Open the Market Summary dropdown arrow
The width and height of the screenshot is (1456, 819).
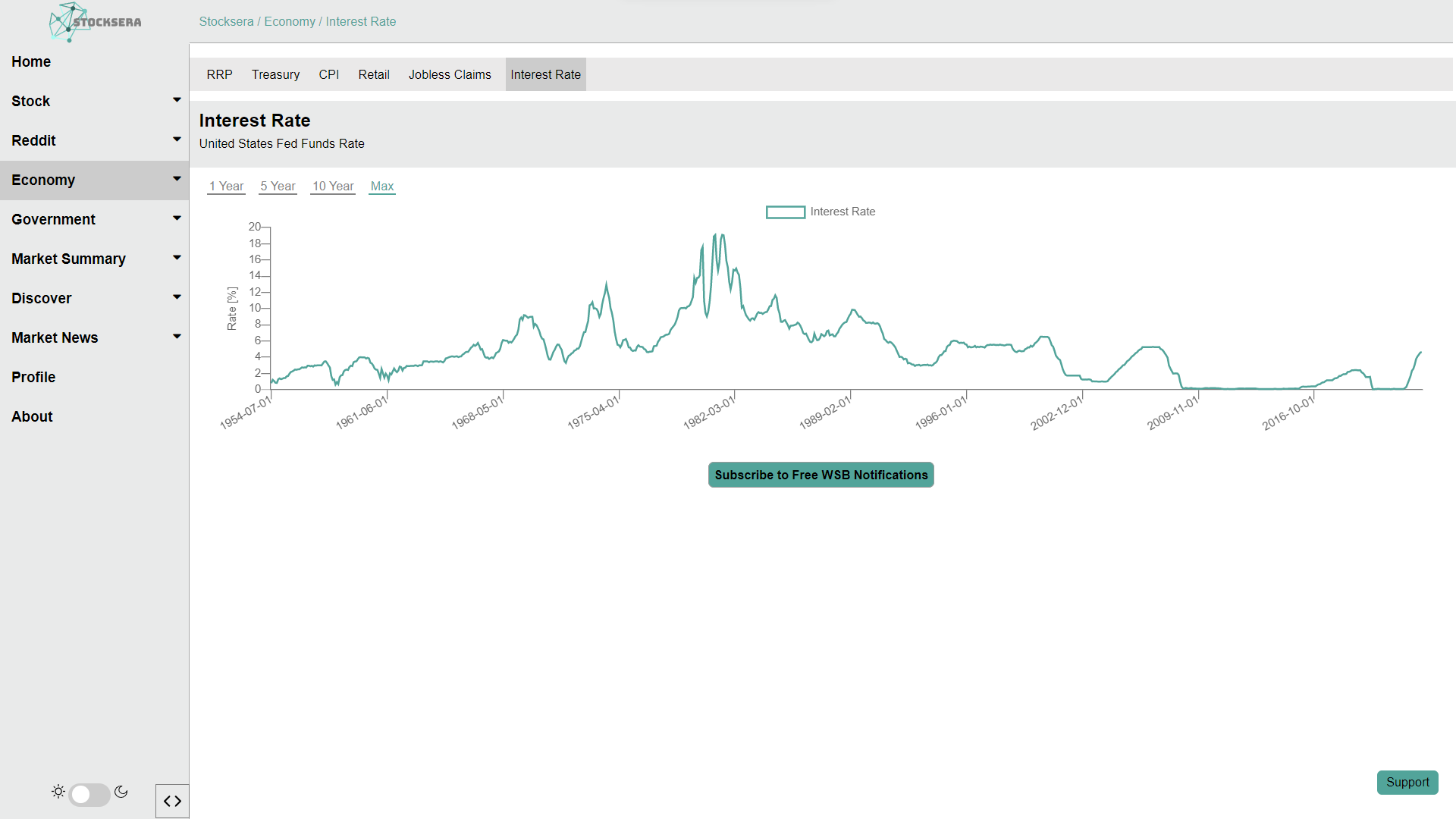pos(177,258)
